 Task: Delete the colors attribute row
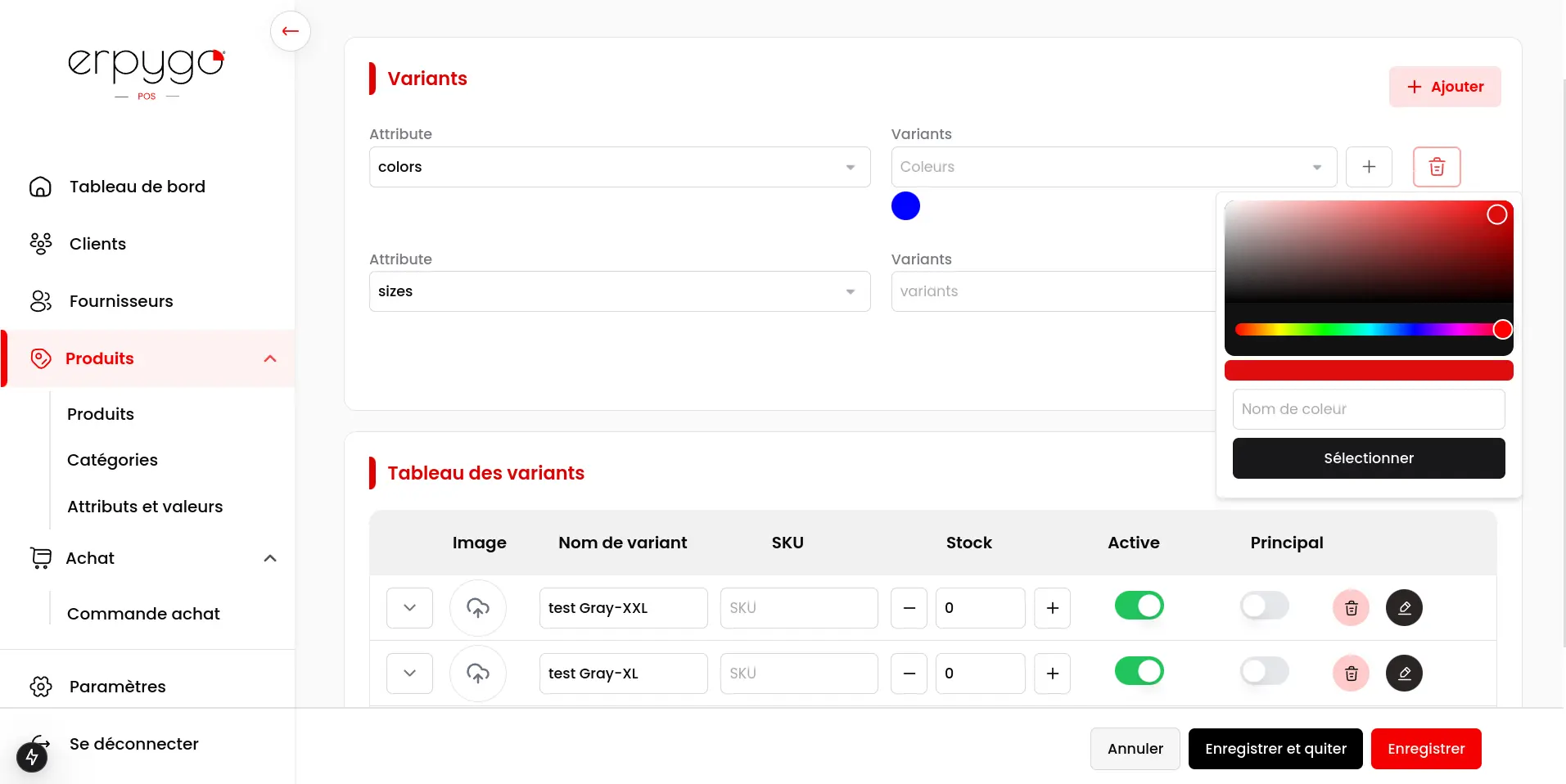pos(1436,167)
